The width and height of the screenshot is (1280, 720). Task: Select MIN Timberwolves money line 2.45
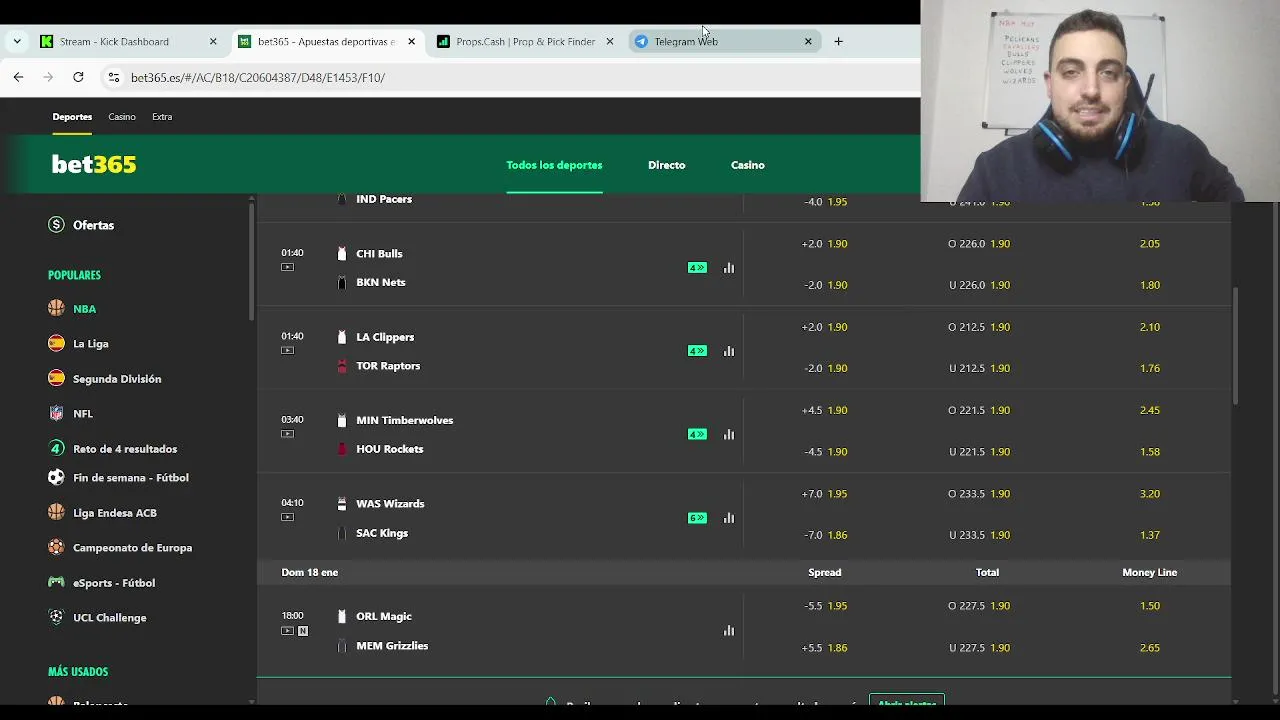pos(1150,410)
